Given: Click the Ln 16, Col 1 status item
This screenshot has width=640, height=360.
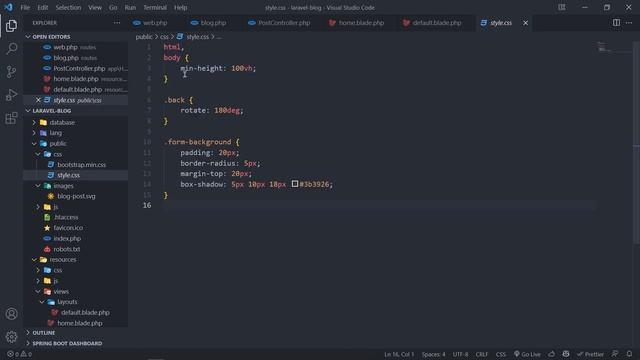Looking at the screenshot, I should coord(399,354).
